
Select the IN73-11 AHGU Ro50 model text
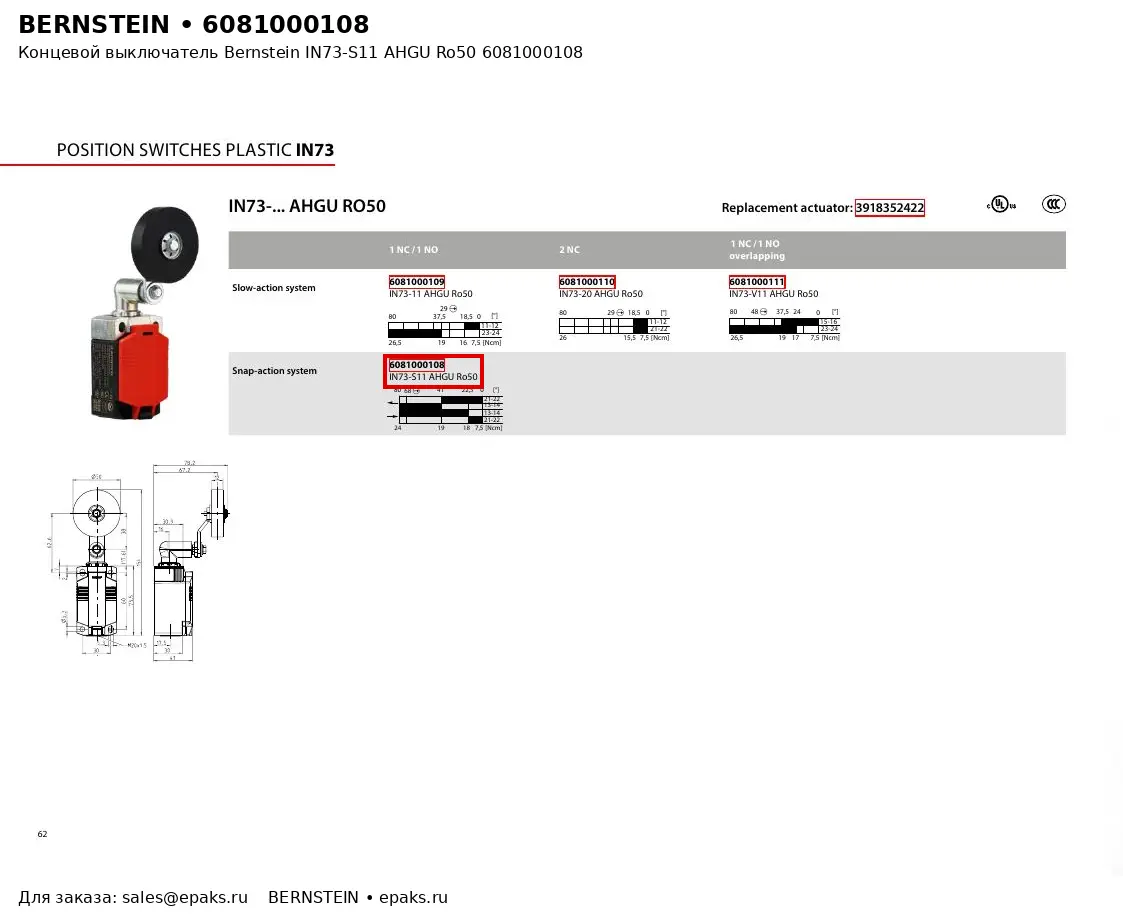430,294
